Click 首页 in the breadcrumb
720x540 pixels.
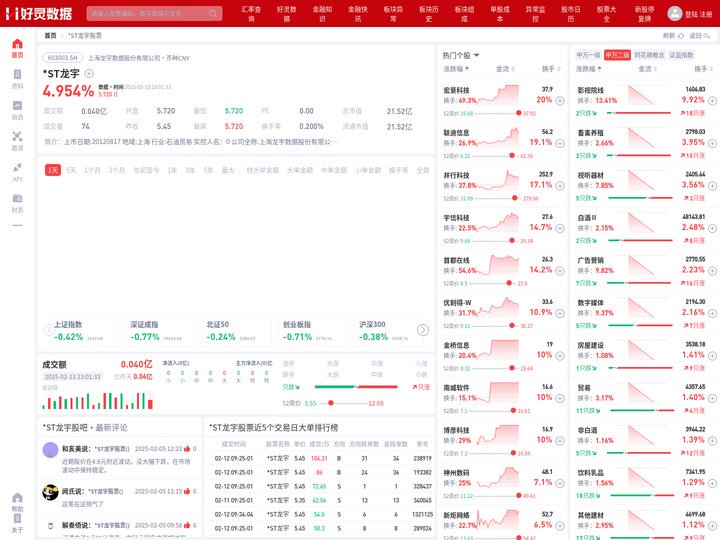50,35
